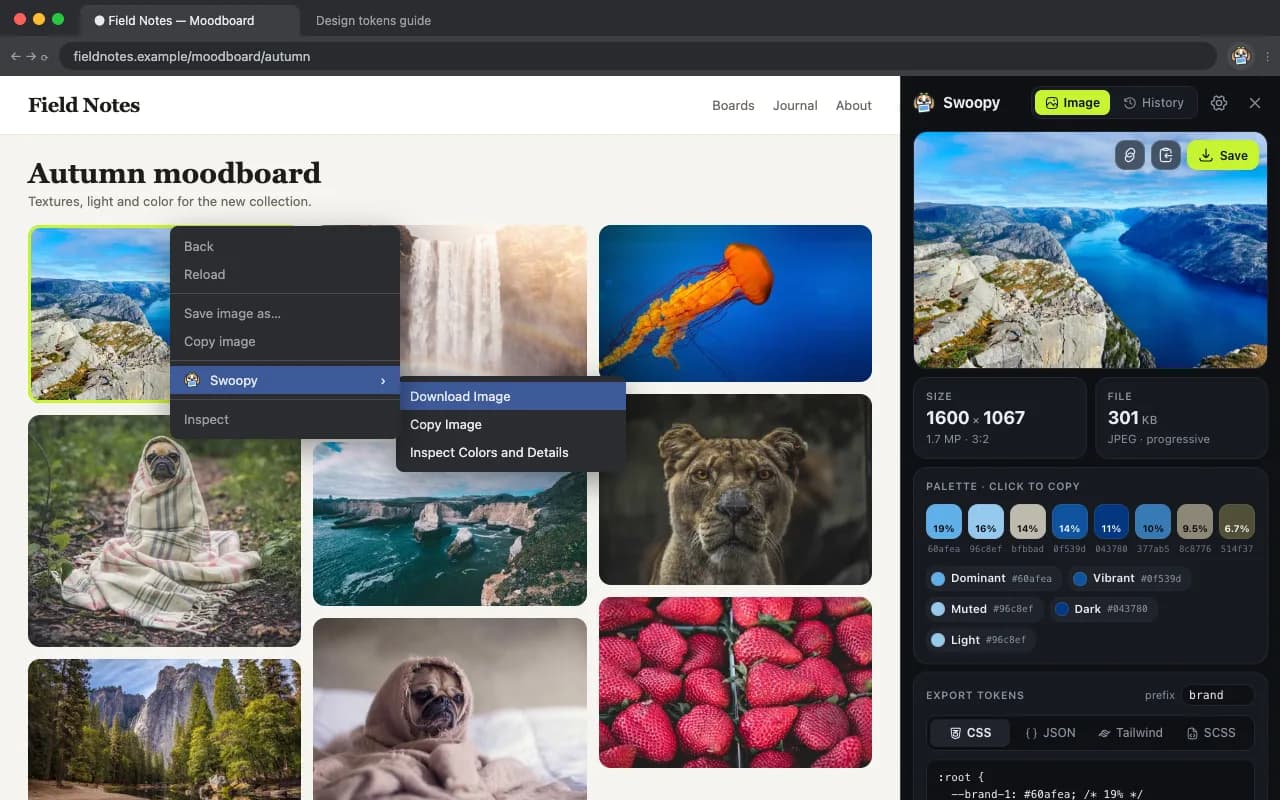Close the Swoopy side panel
This screenshot has width=1280, height=800.
(1255, 103)
